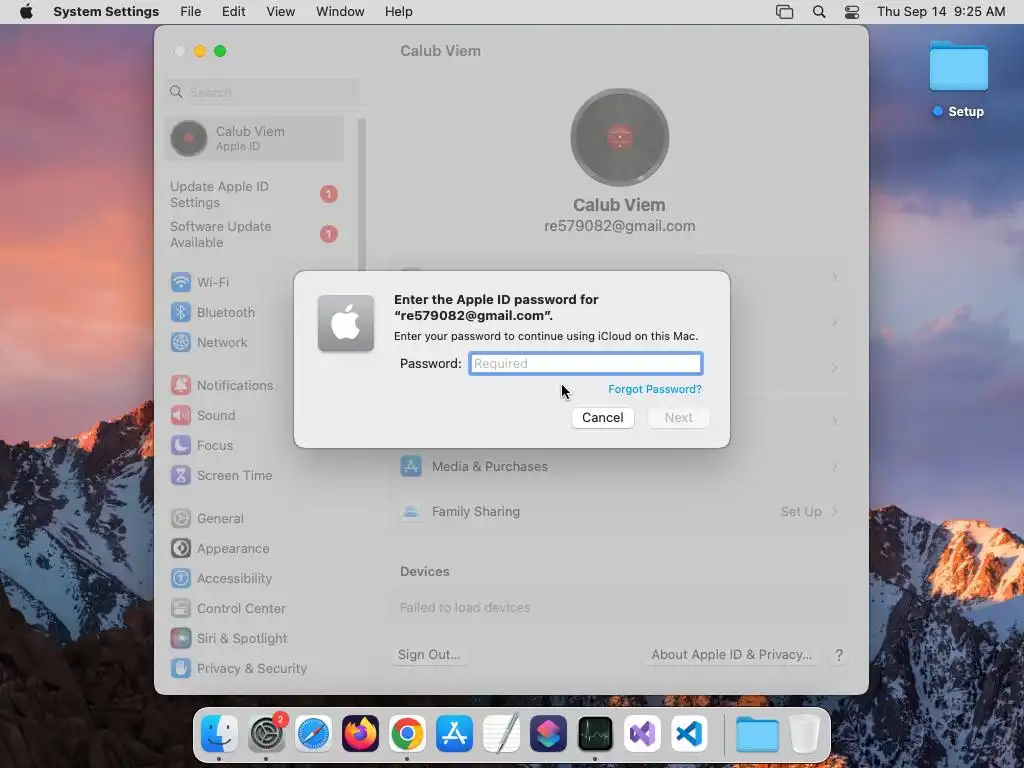
Task: Launch Google Chrome from the Dock
Action: coord(407,733)
